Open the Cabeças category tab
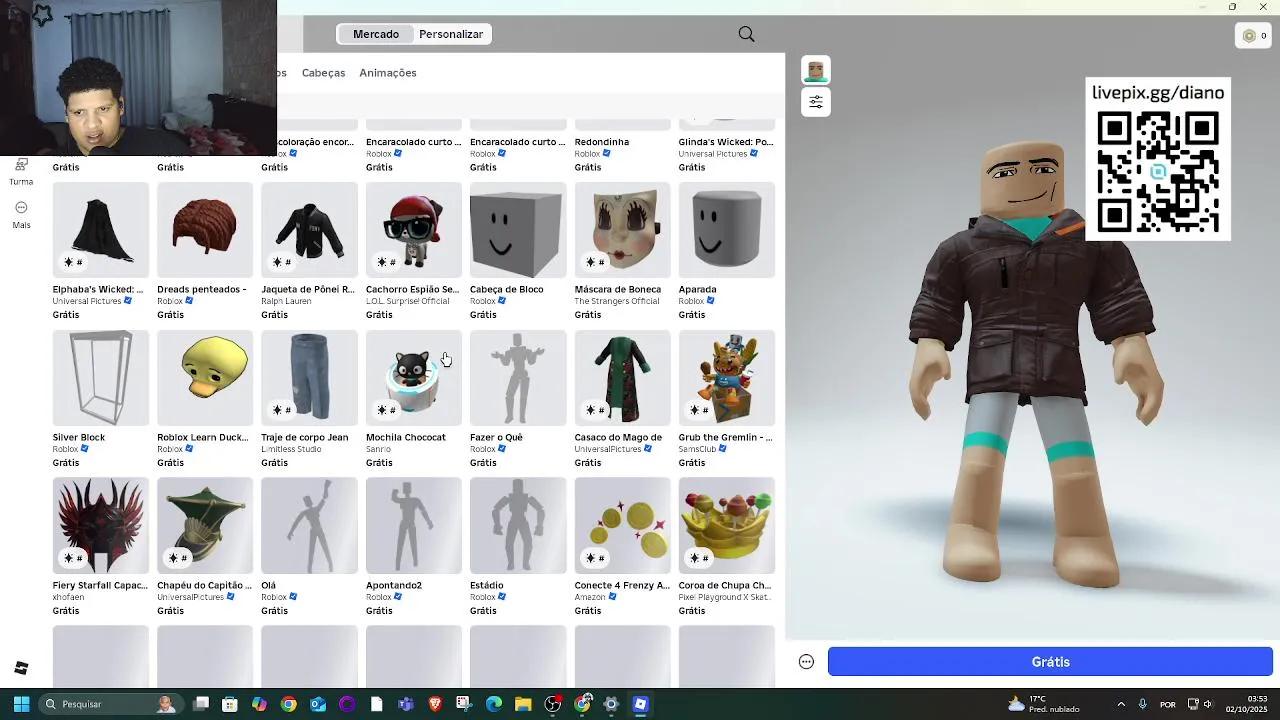Viewport: 1280px width, 720px height. pyautogui.click(x=323, y=73)
